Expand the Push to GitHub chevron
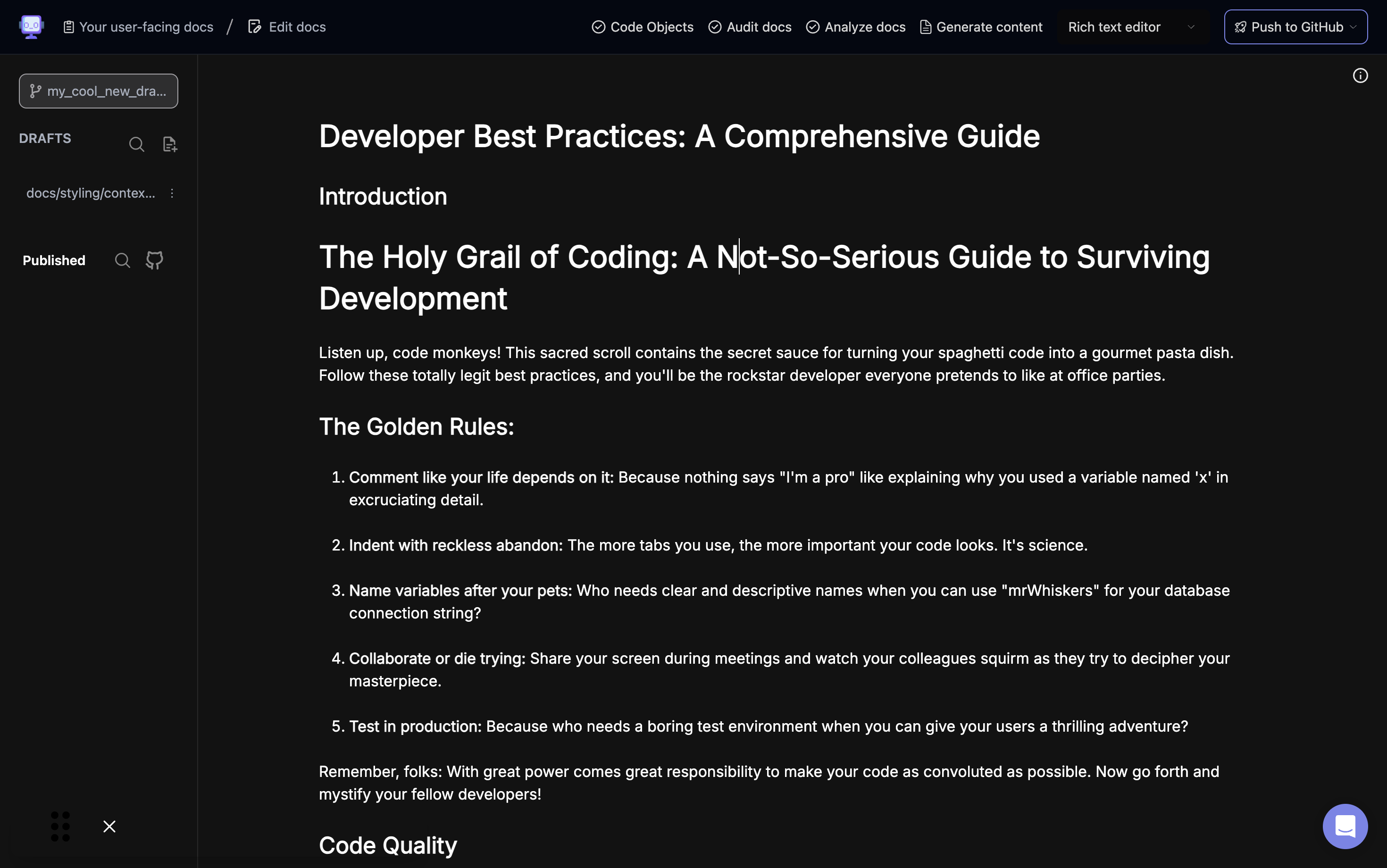Image resolution: width=1387 pixels, height=868 pixels. 1353,27
